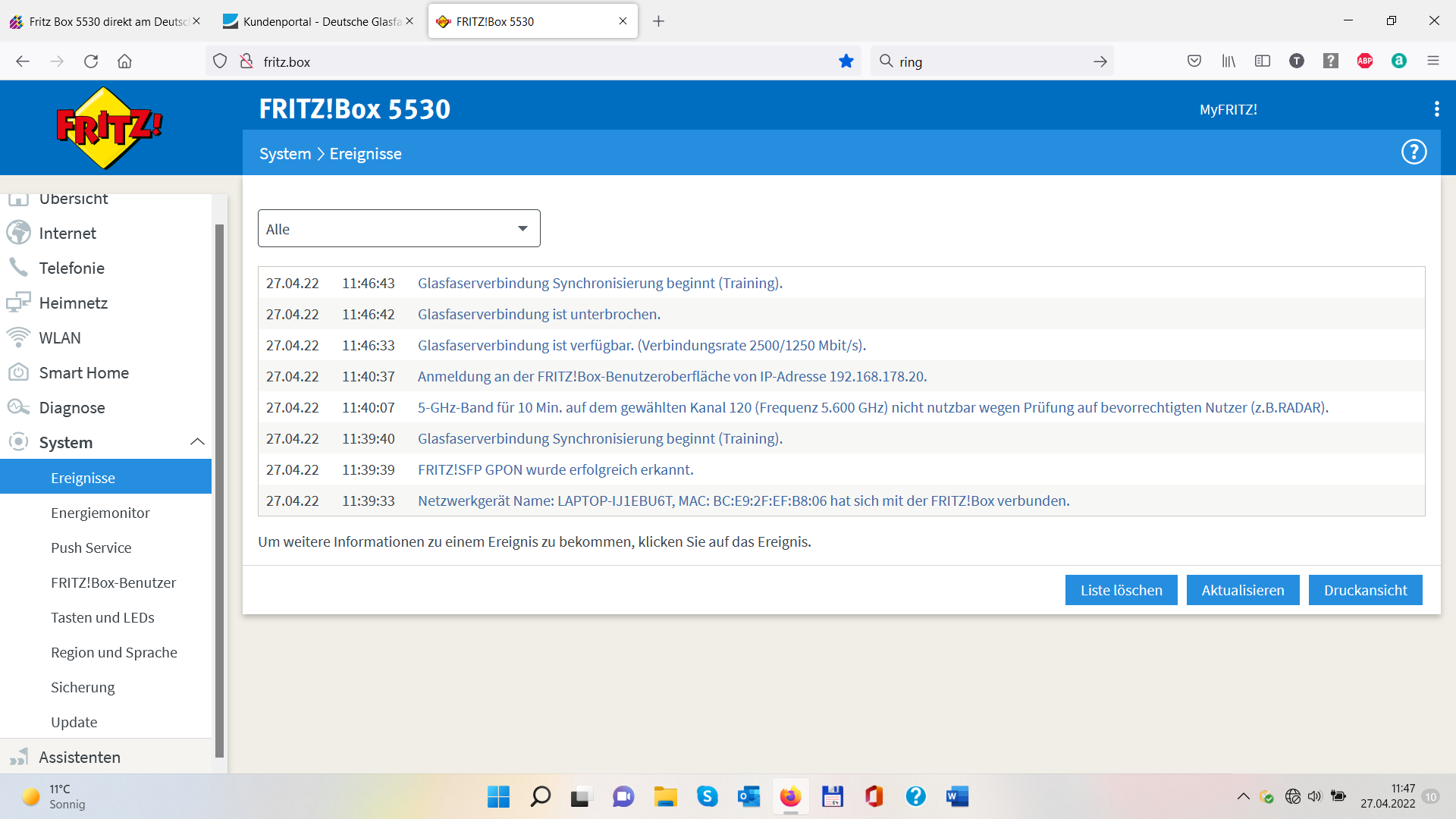Switch to Kundenportal Deutsche Glasfaser tab
Image resolution: width=1456 pixels, height=819 pixels.
pyautogui.click(x=318, y=21)
